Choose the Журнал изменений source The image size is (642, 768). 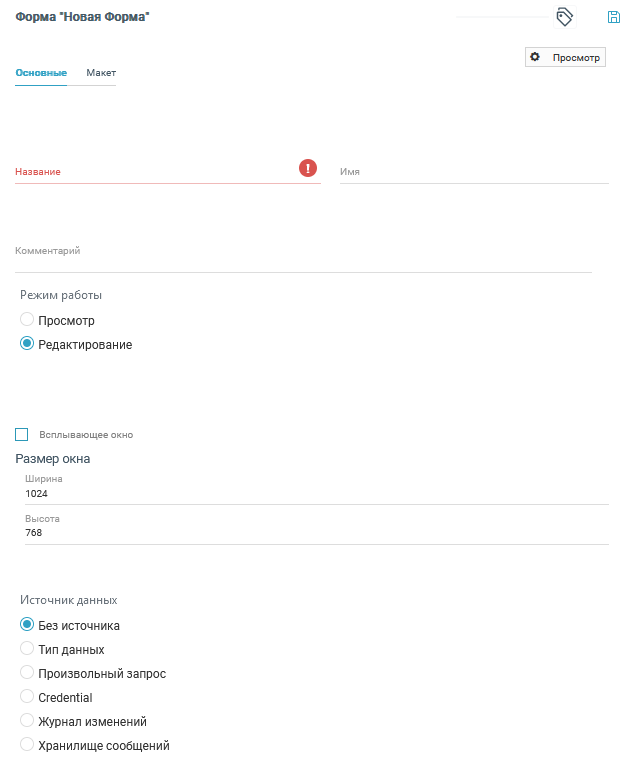(x=27, y=721)
